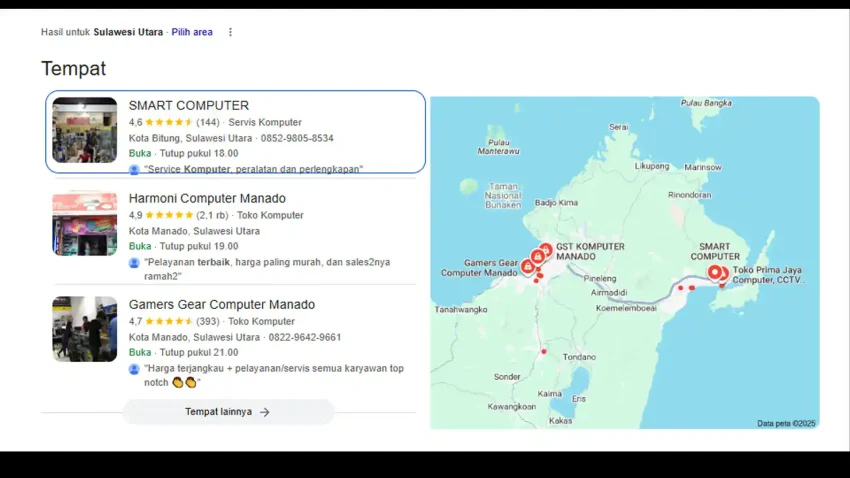Screen dimensions: 850x478
Task: Click phone number 0822-9642-9661
Action: click(x=305, y=337)
